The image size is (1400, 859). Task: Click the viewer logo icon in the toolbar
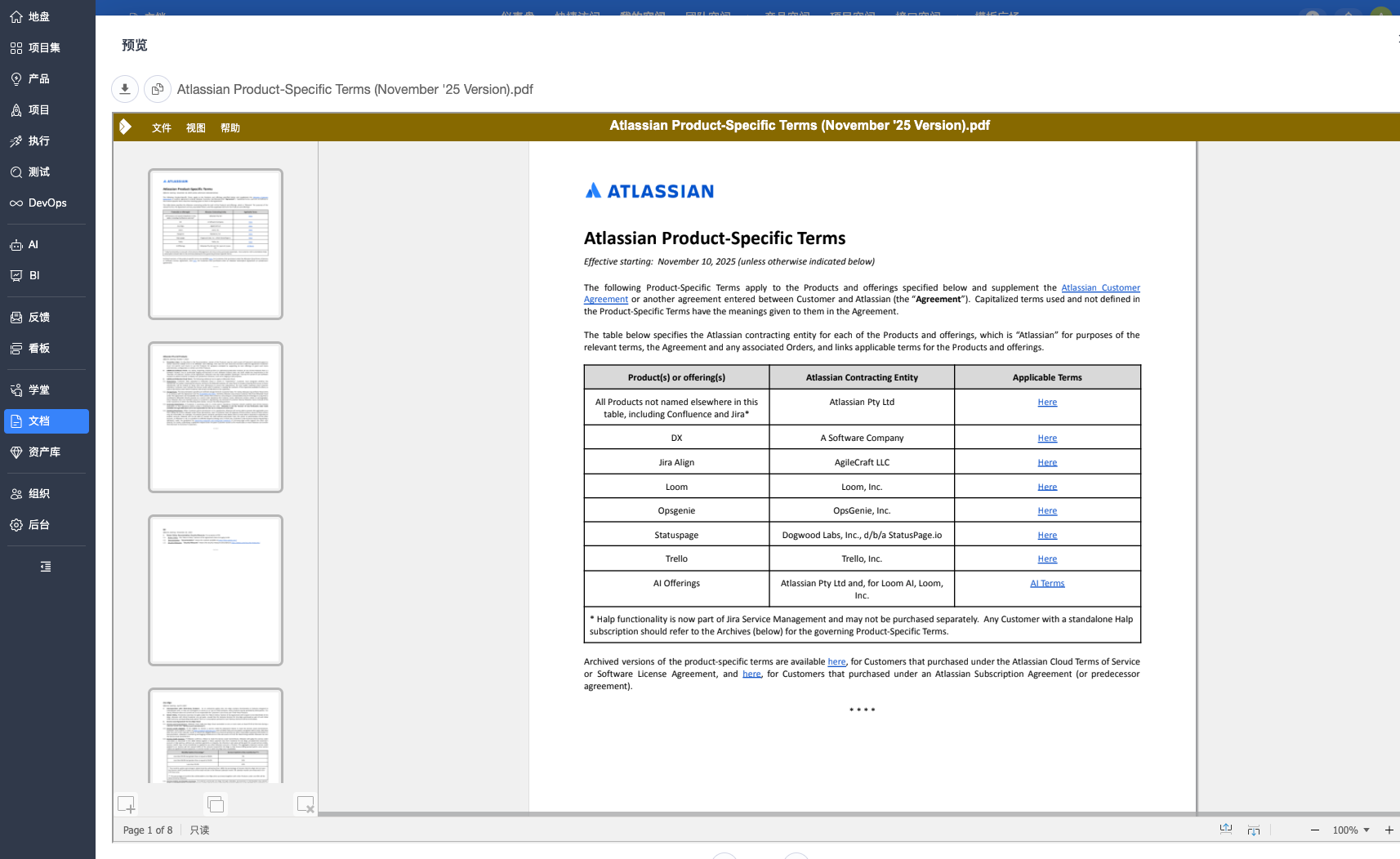125,127
